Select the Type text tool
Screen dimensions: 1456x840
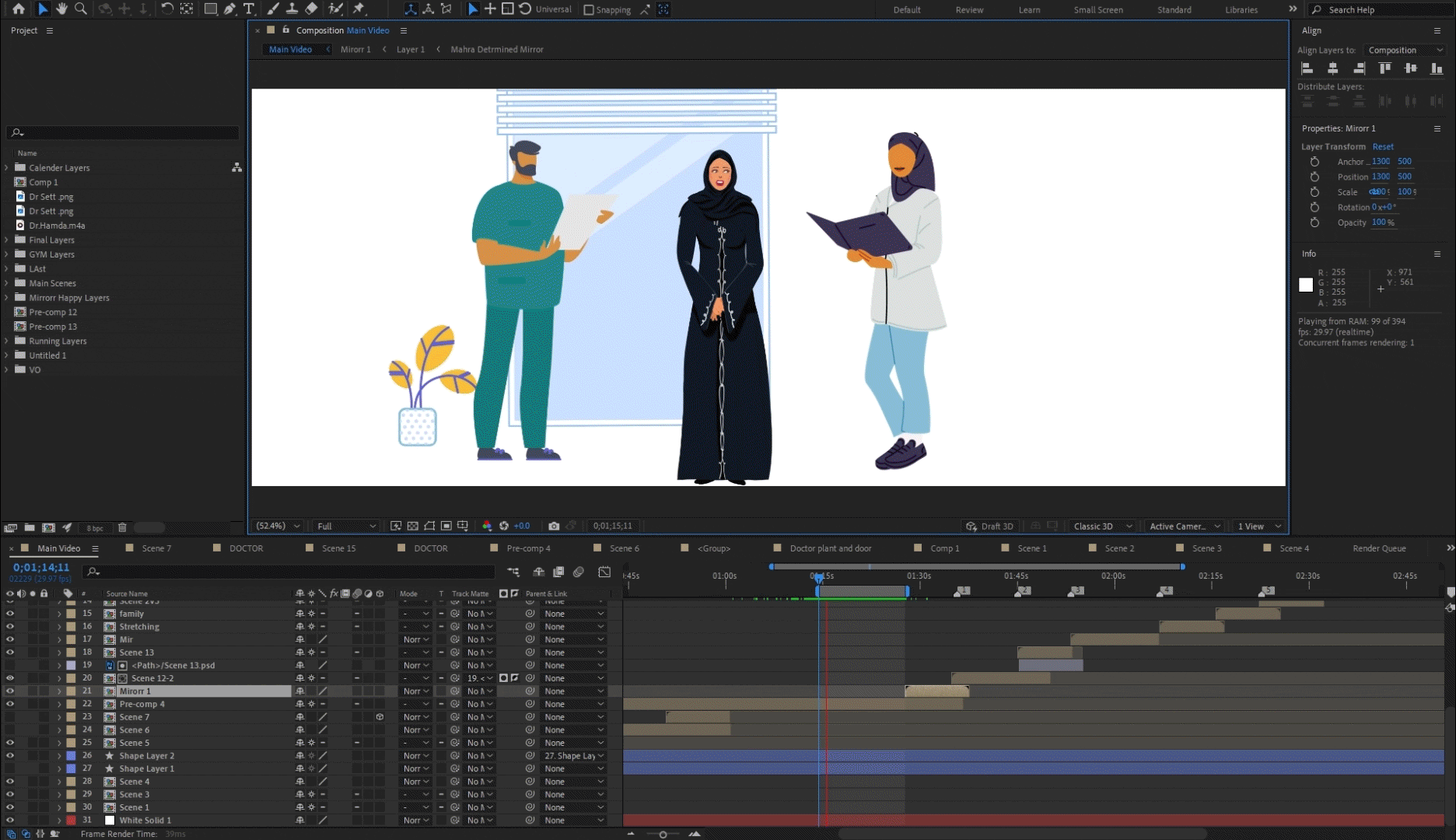pos(249,9)
